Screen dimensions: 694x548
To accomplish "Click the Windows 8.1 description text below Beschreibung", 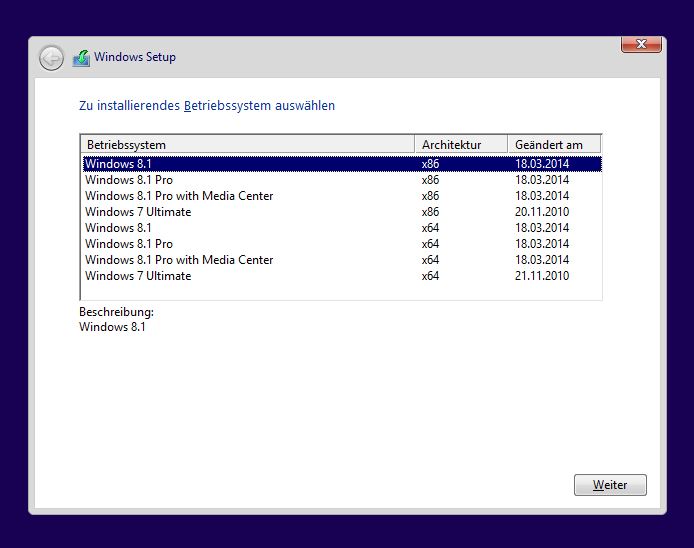I will (x=112, y=327).
